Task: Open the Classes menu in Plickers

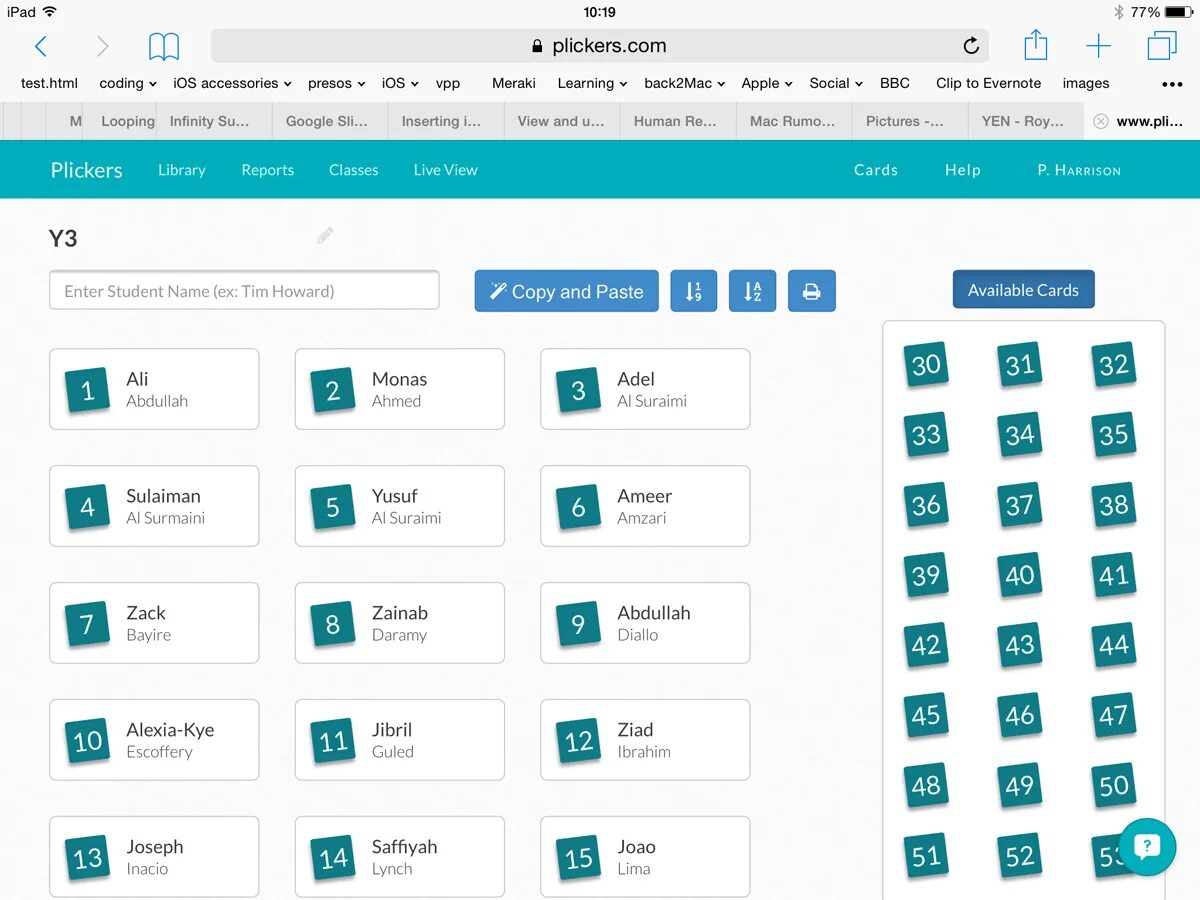Action: coord(354,170)
